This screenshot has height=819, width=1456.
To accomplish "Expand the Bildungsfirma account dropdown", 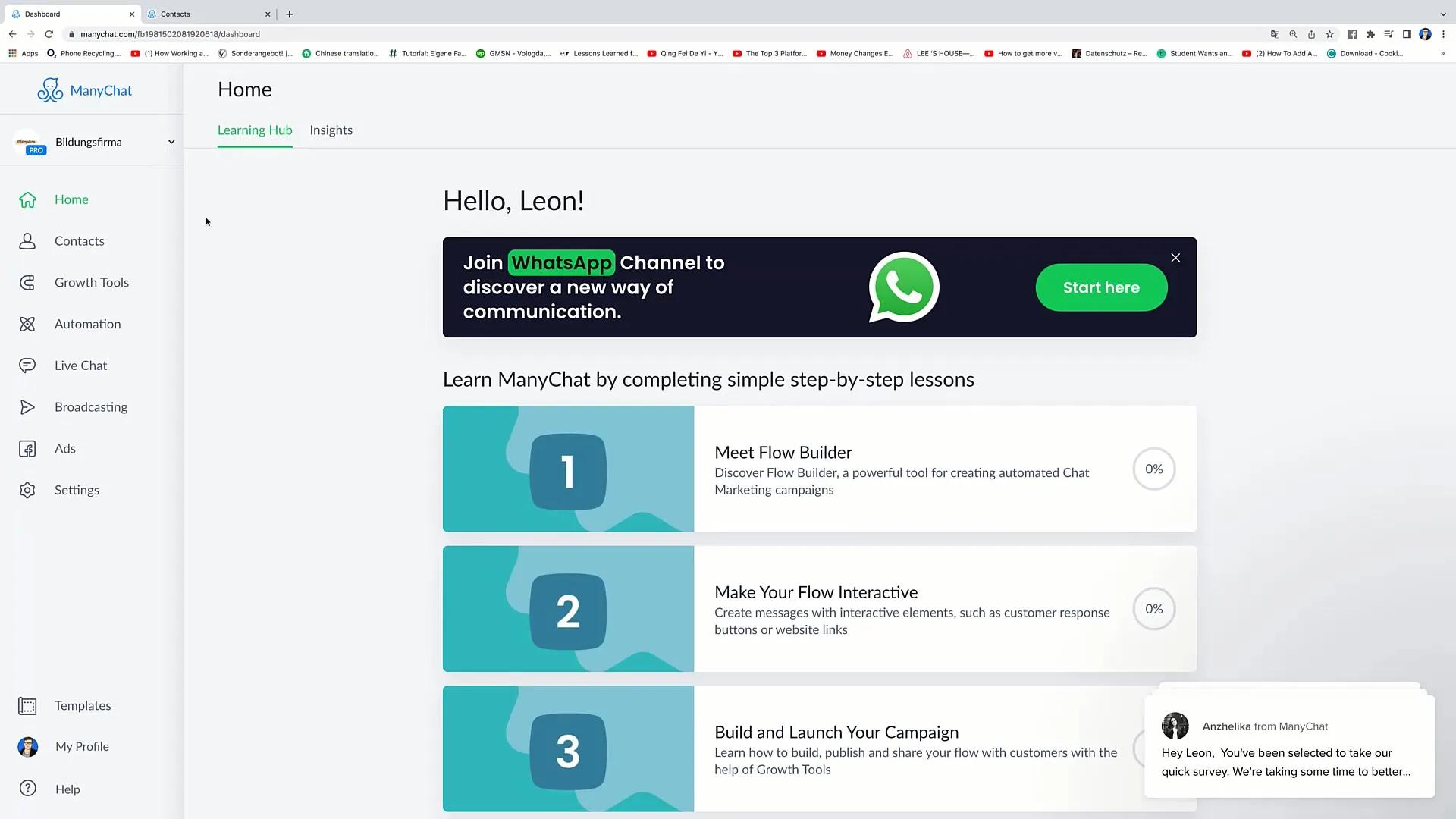I will click(170, 142).
